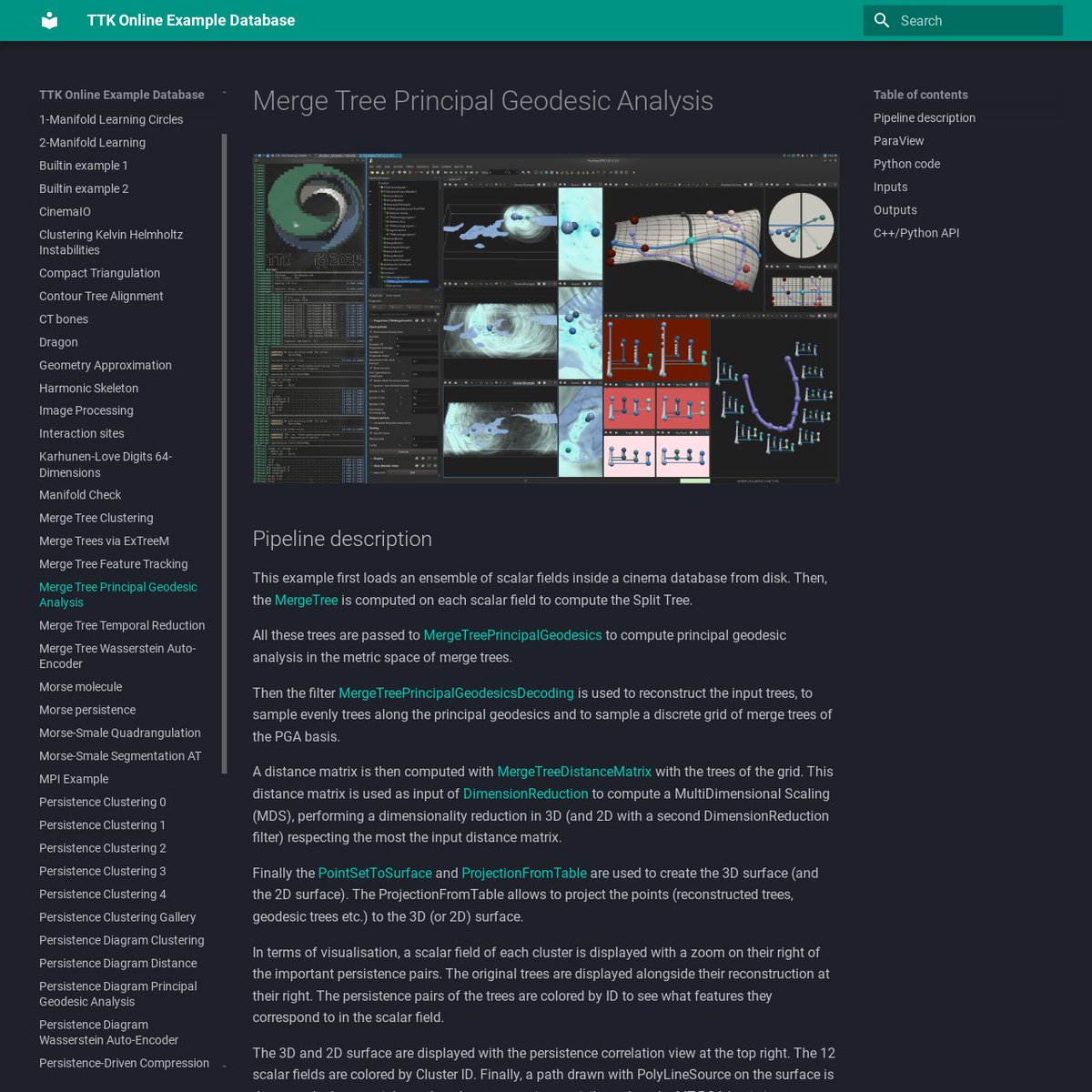Follow the MergeTreePrincipalGeodesics link
Image resolution: width=1092 pixels, height=1092 pixels.
click(x=512, y=635)
